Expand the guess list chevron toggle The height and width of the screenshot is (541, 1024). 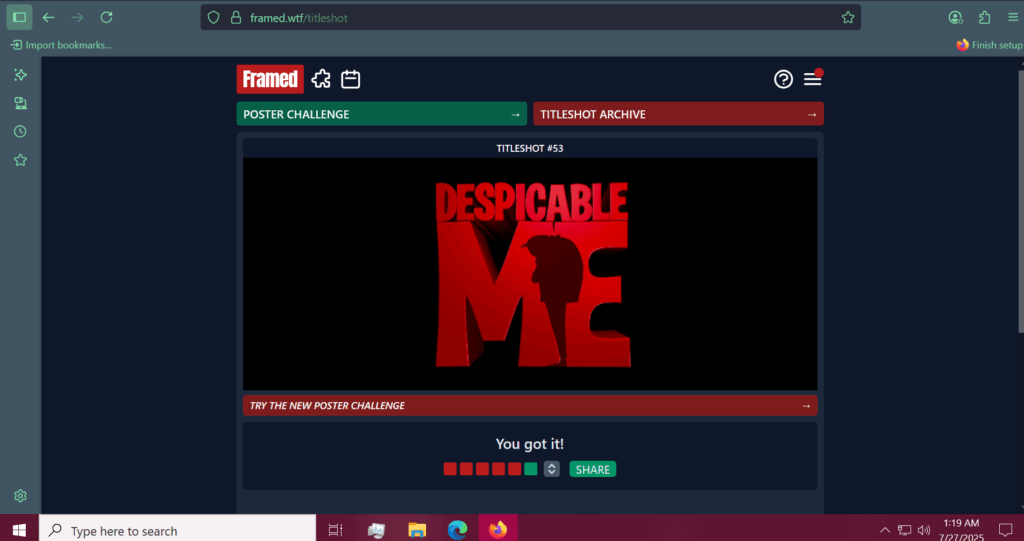(x=551, y=469)
